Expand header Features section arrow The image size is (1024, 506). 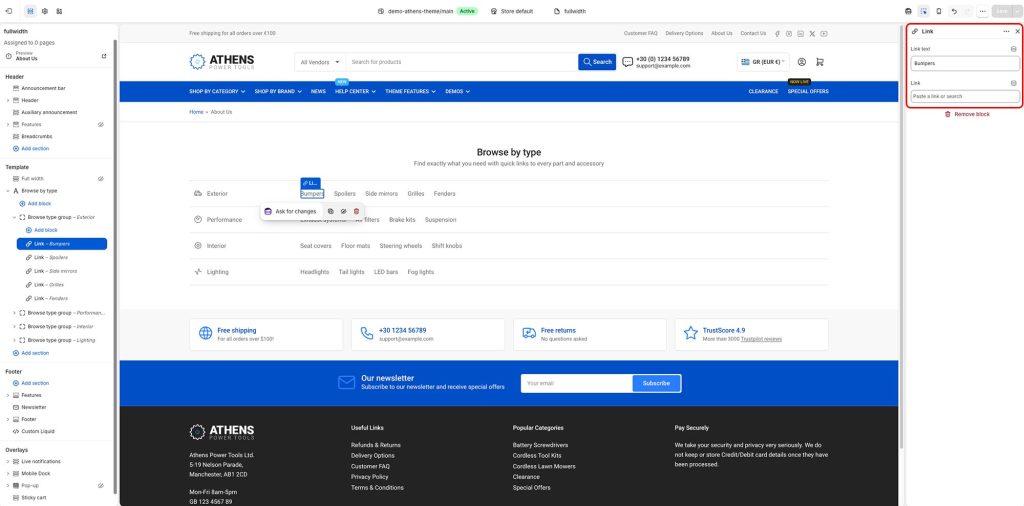coord(8,124)
